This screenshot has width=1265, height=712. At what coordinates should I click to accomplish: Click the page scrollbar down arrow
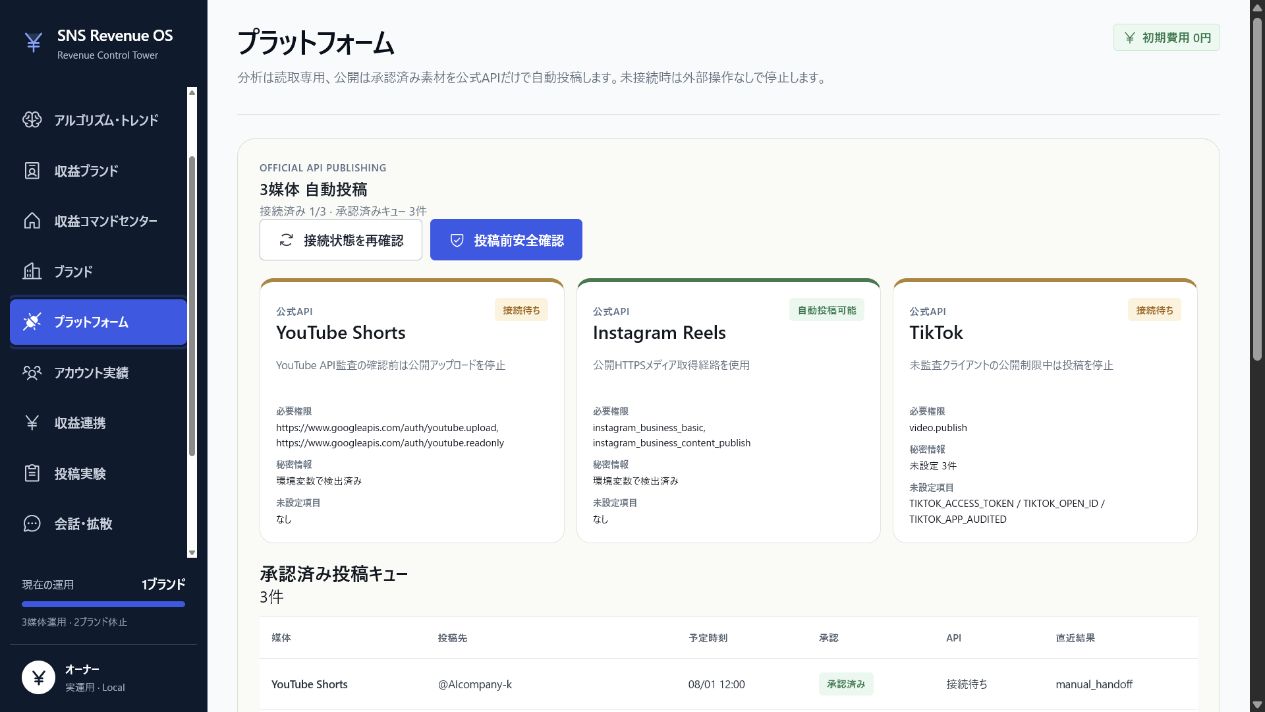coord(1257,704)
